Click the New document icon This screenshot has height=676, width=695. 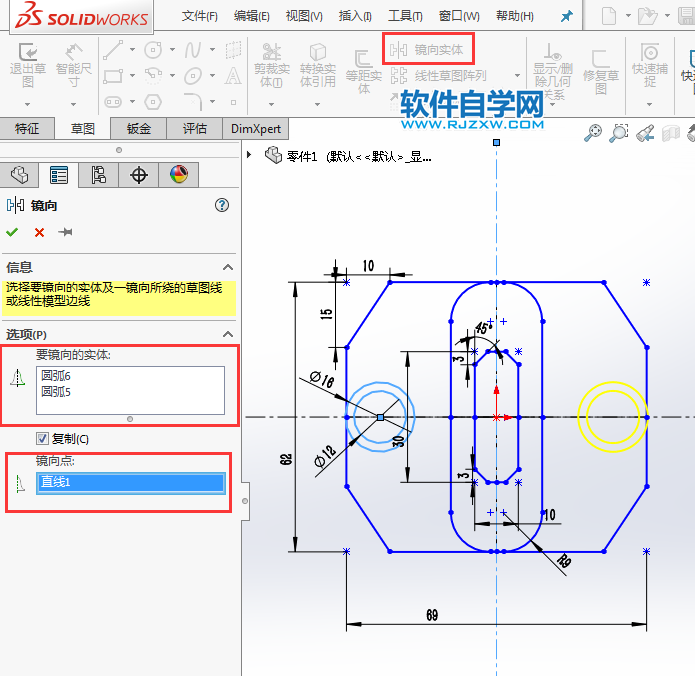tap(609, 16)
